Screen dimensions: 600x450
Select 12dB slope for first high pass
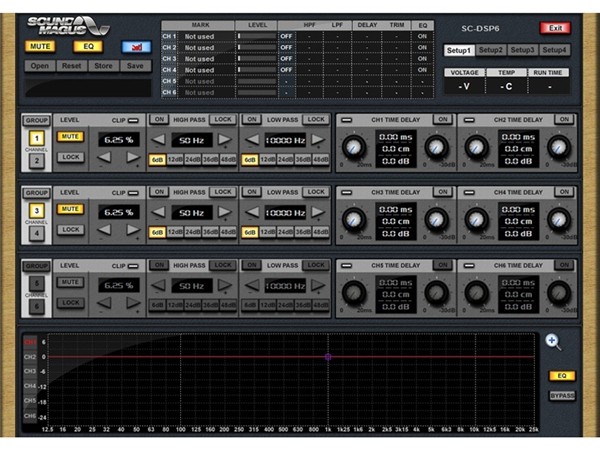175,160
